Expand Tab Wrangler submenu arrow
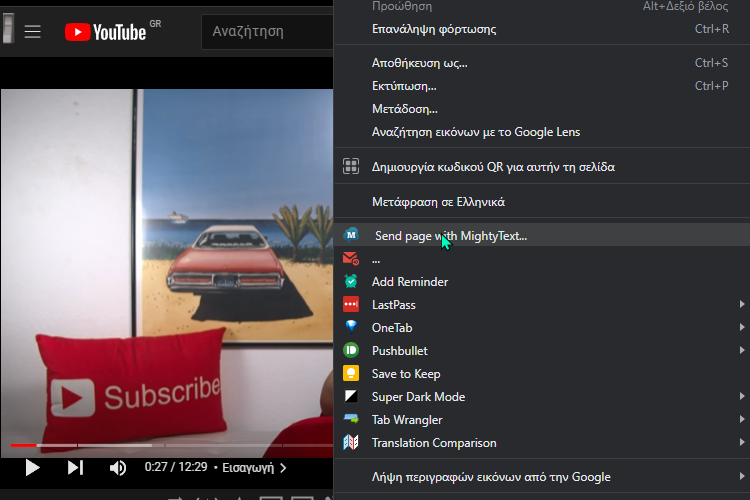Image resolution: width=750 pixels, height=500 pixels. click(x=741, y=419)
